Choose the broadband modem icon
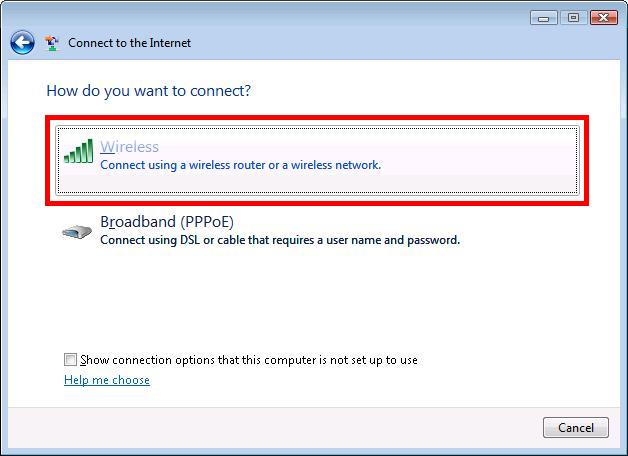 77,232
